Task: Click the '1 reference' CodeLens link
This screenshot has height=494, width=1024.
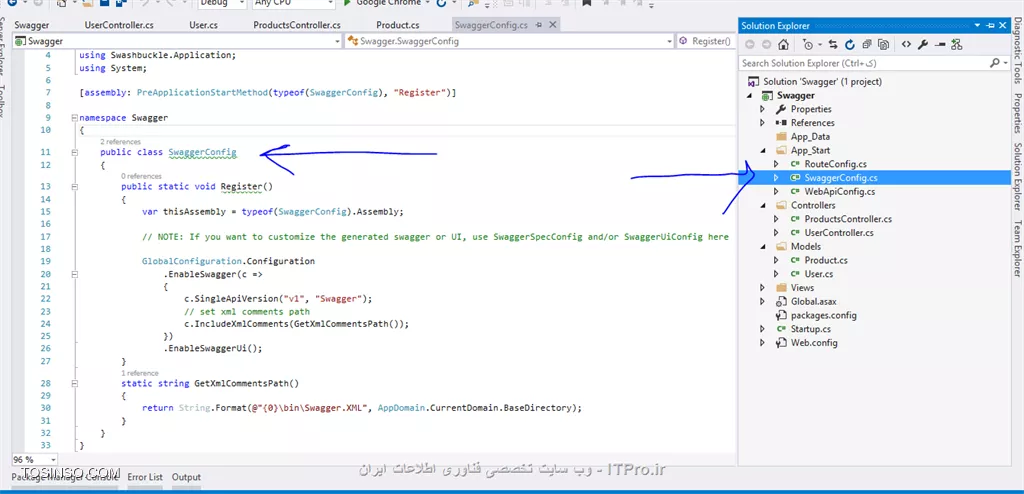Action: coord(139,373)
